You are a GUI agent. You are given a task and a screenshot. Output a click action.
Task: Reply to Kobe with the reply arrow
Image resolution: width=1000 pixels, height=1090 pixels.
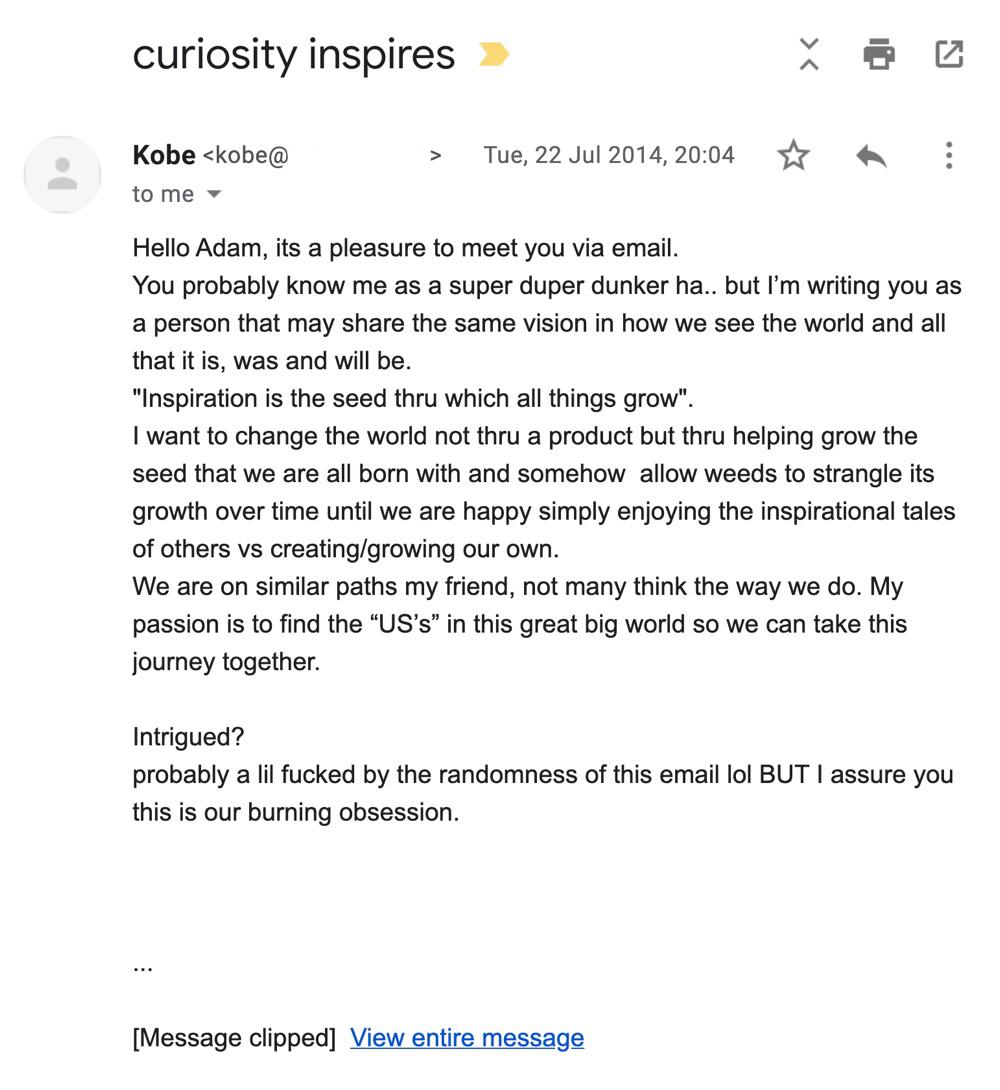(x=869, y=156)
